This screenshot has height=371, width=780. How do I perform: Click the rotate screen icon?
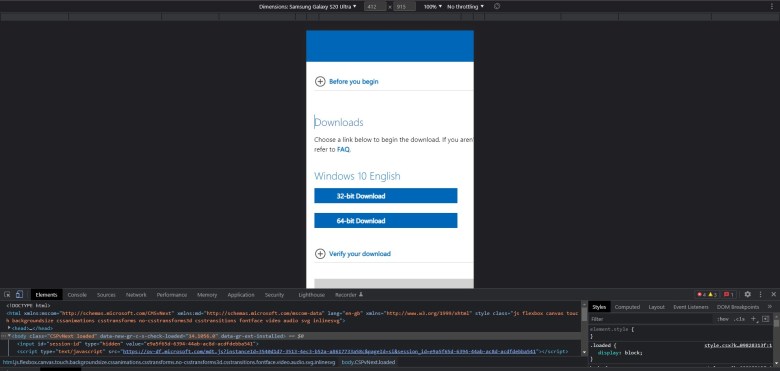point(497,6)
